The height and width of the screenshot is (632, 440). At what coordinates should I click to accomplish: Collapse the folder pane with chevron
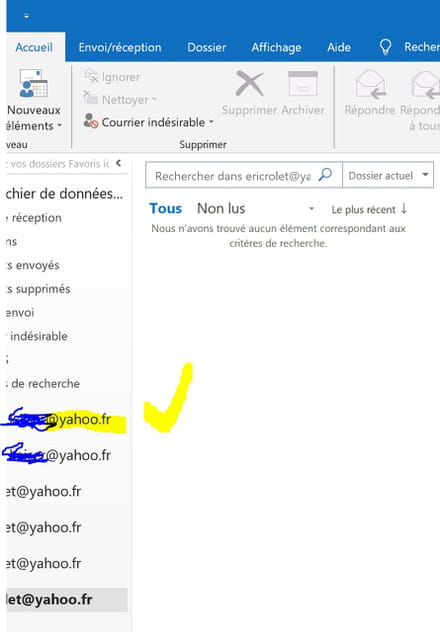point(118,163)
